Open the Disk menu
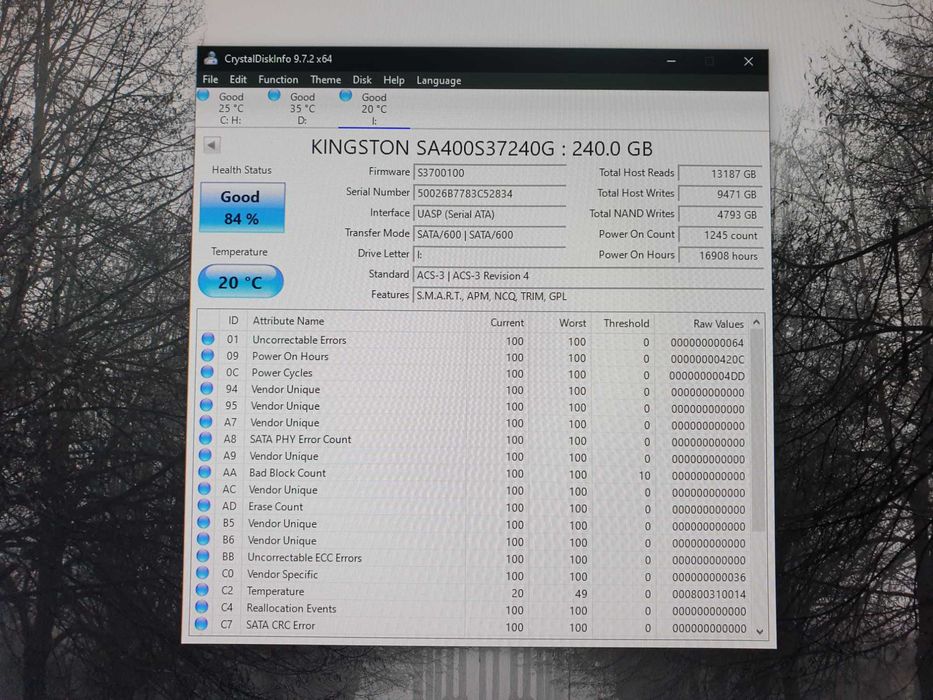The width and height of the screenshot is (933, 700). [362, 80]
